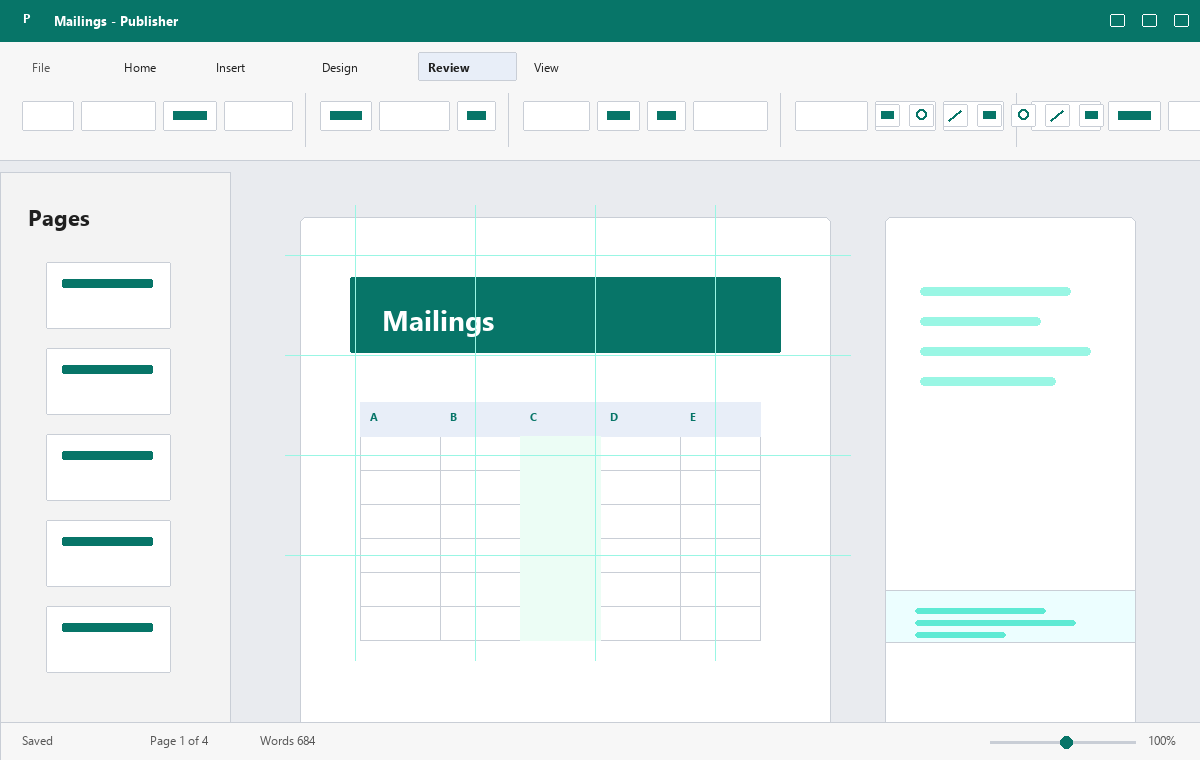
Task: Click column header 'D' in the table
Action: pos(614,417)
